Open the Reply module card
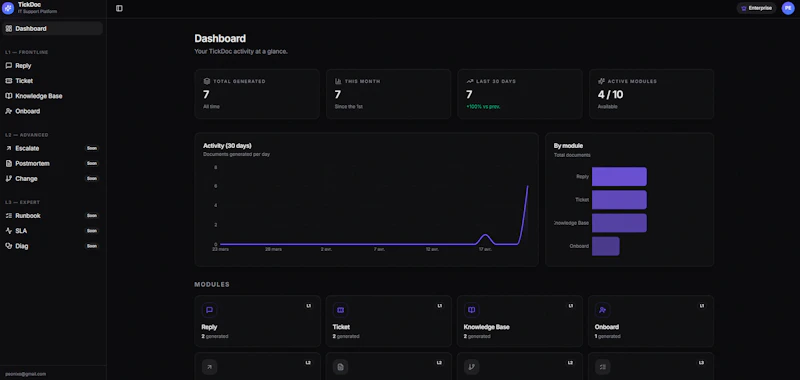 258,321
